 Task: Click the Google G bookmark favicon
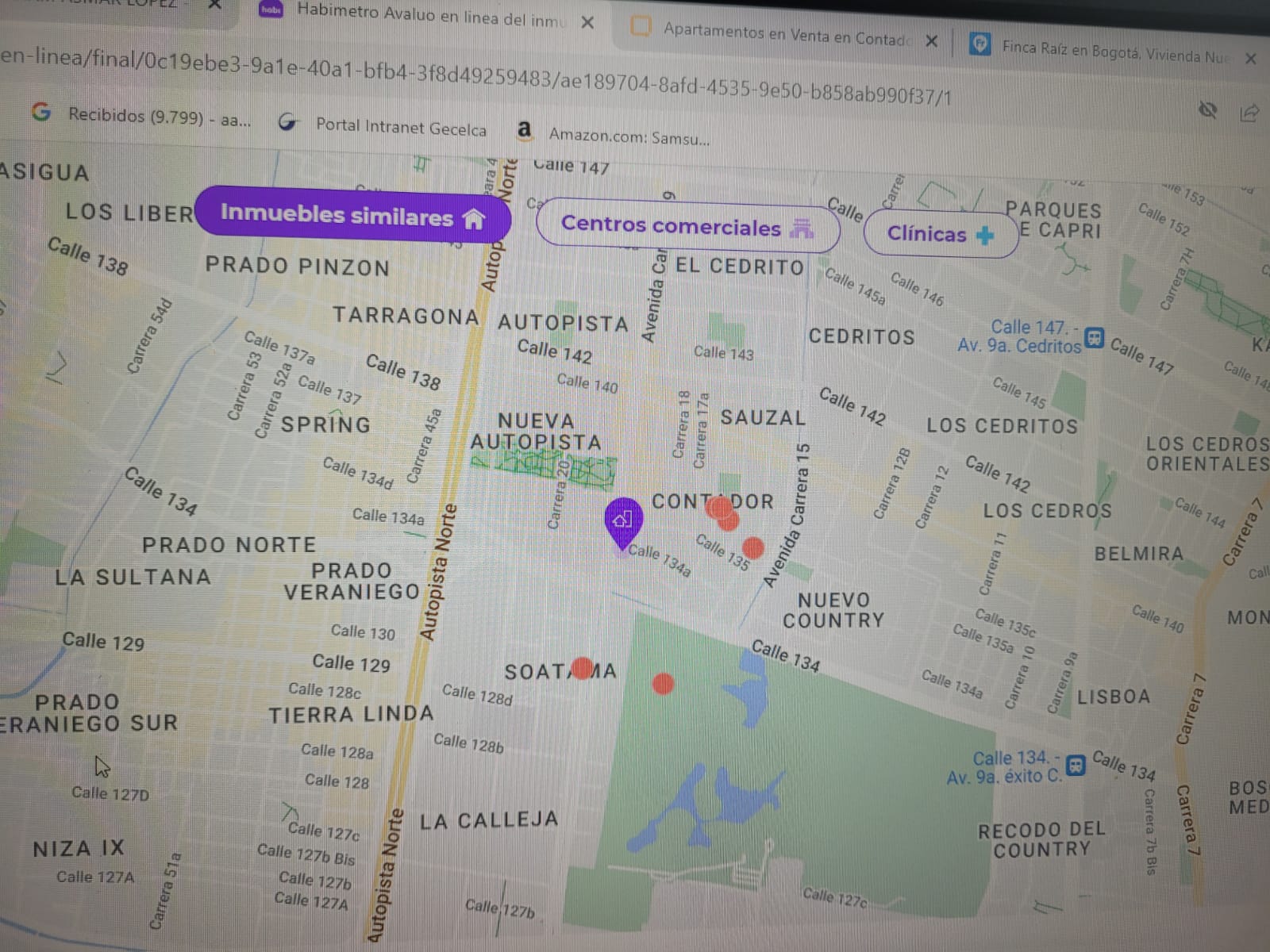(40, 112)
